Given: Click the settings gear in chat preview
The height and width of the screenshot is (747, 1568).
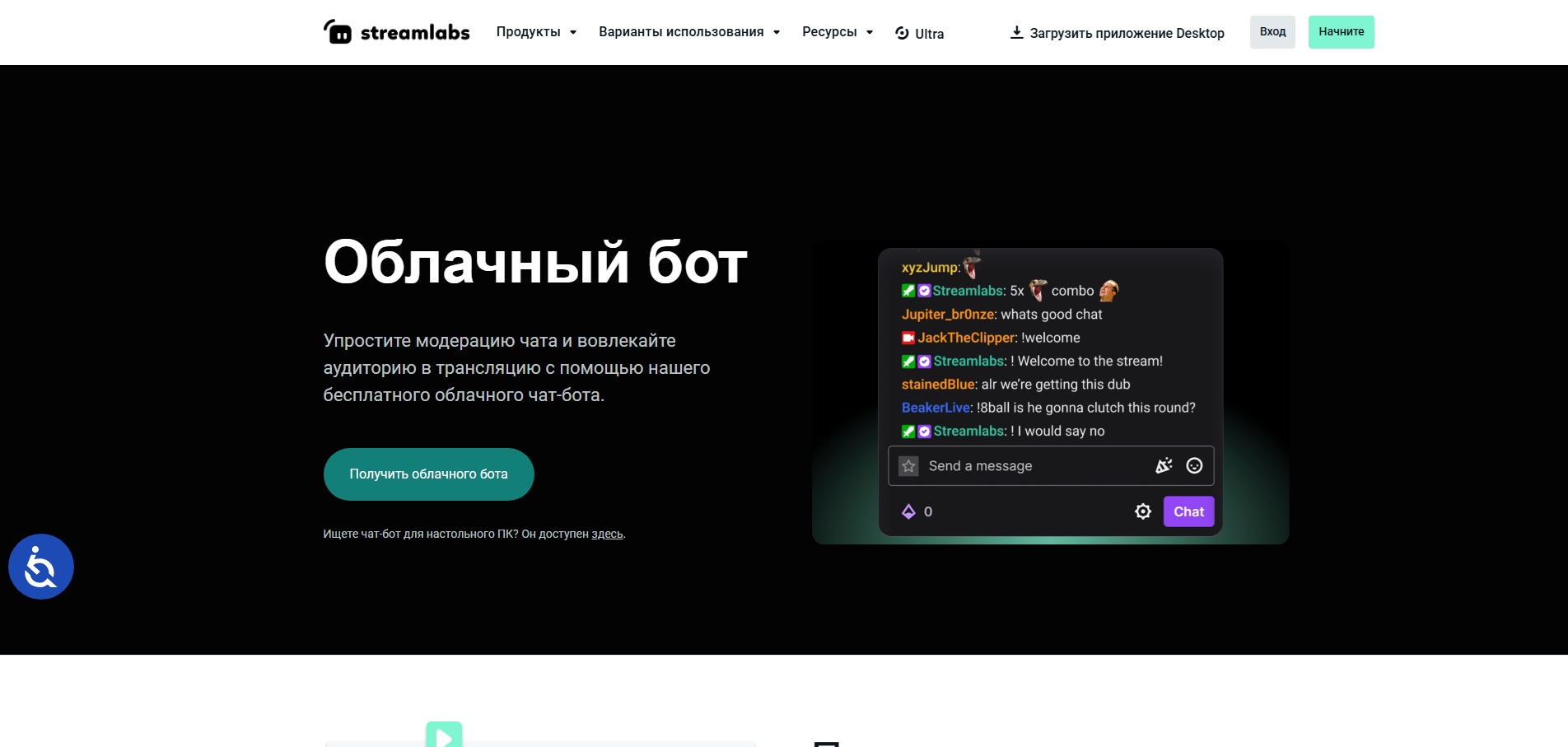Looking at the screenshot, I should [x=1143, y=511].
